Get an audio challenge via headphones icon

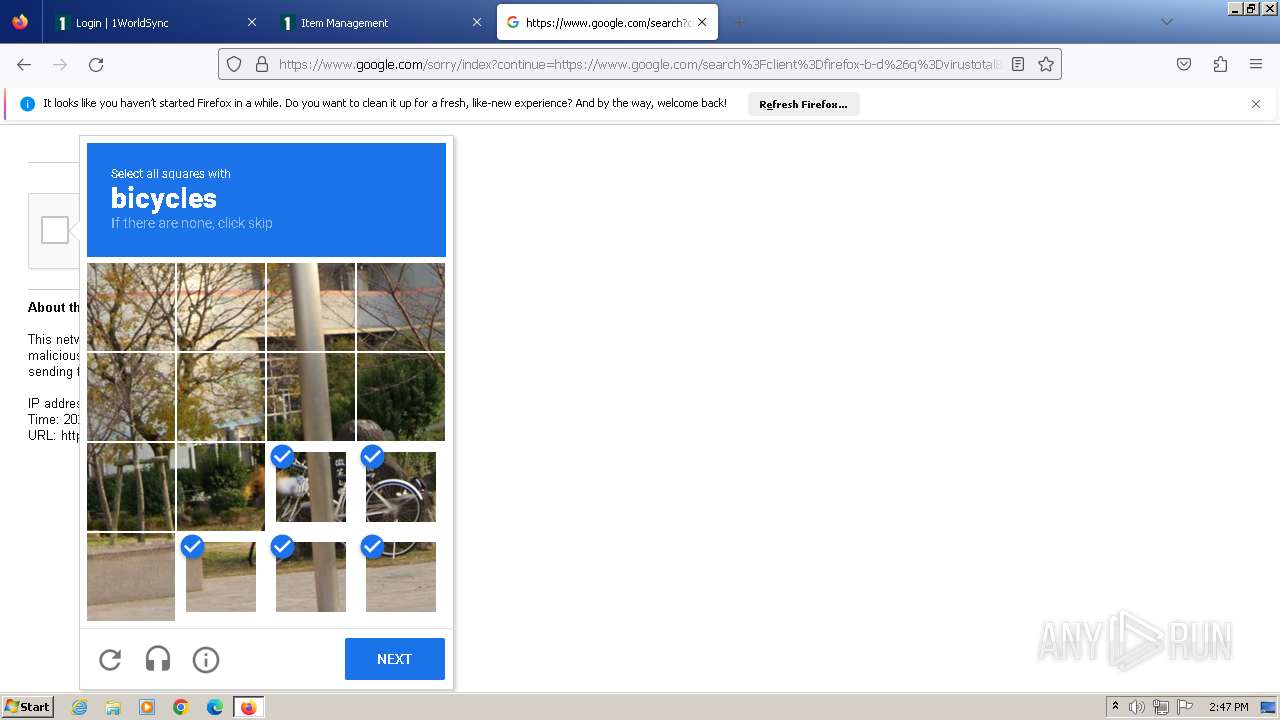coord(158,659)
